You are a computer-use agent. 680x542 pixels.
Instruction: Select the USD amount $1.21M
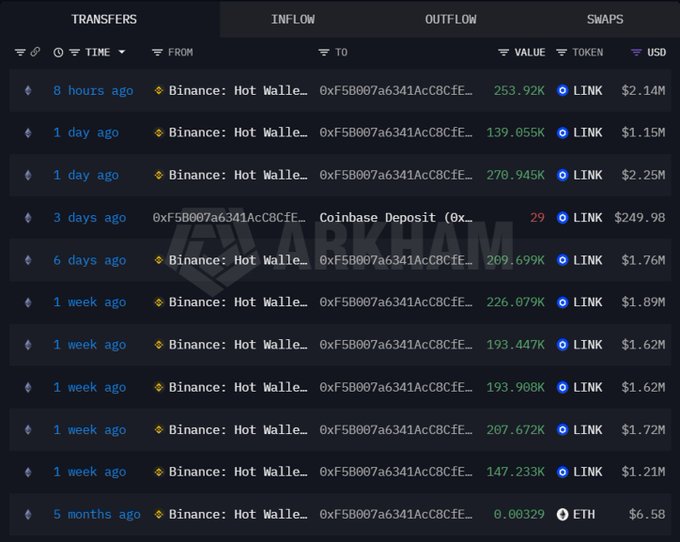pos(643,472)
